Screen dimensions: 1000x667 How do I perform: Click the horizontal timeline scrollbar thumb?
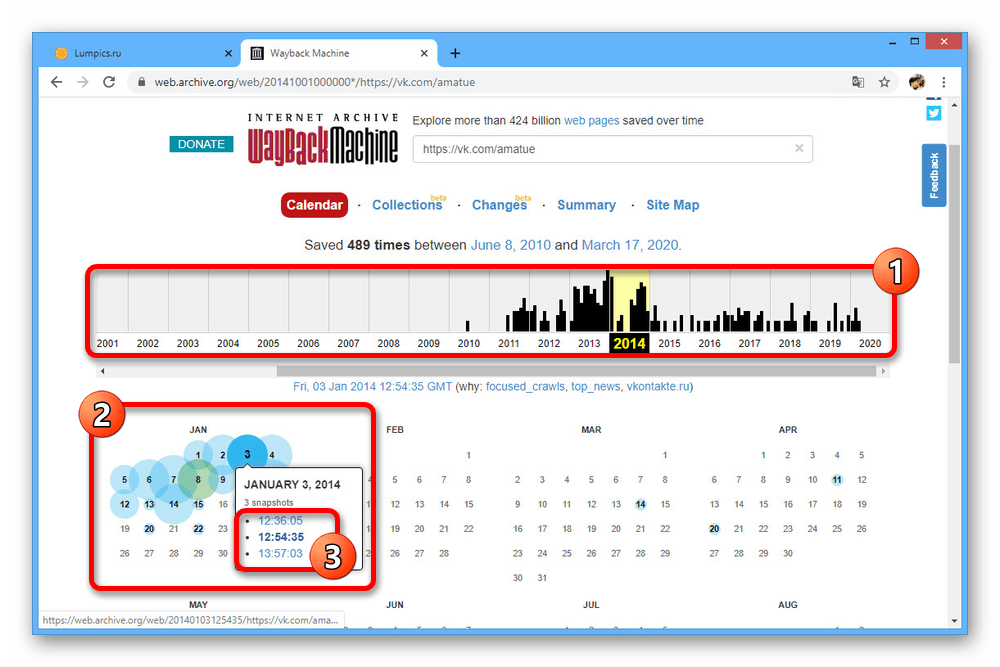coord(576,370)
